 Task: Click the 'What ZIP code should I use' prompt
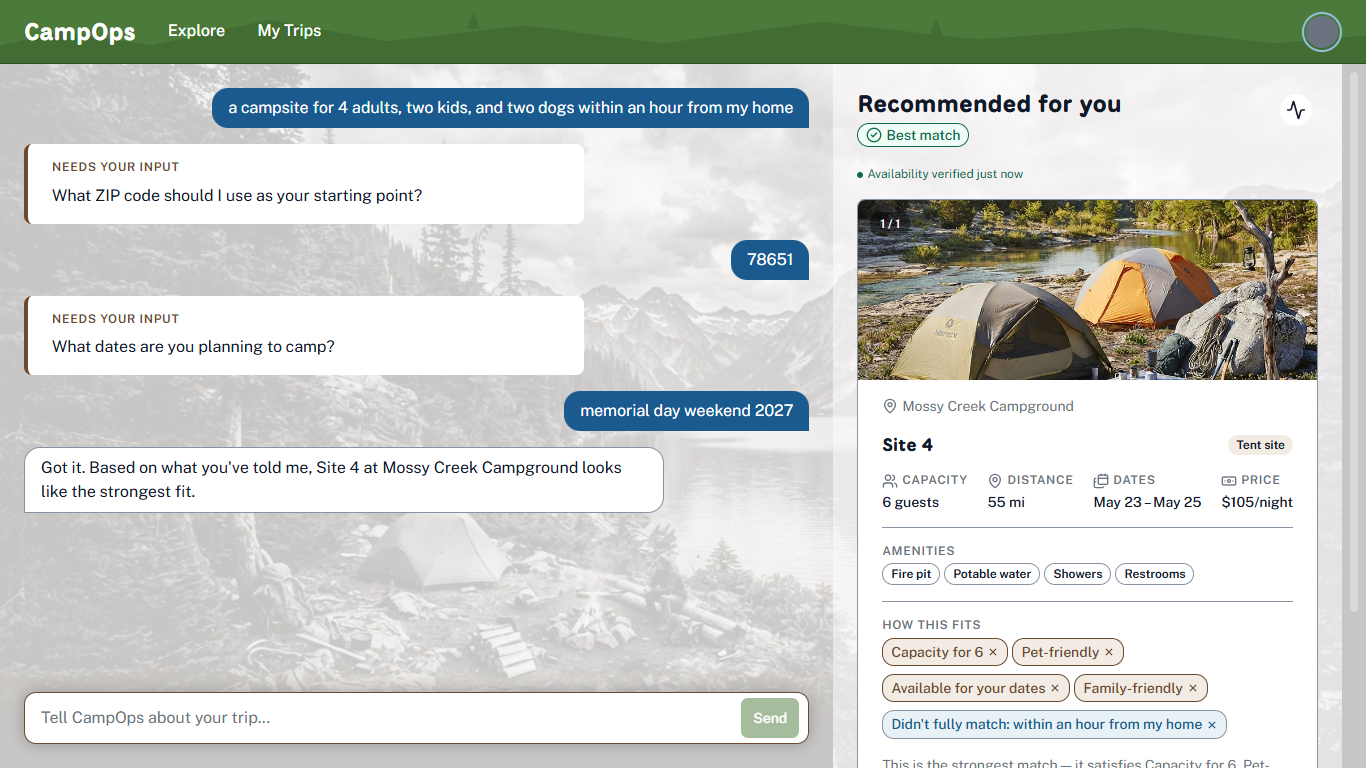click(x=305, y=184)
